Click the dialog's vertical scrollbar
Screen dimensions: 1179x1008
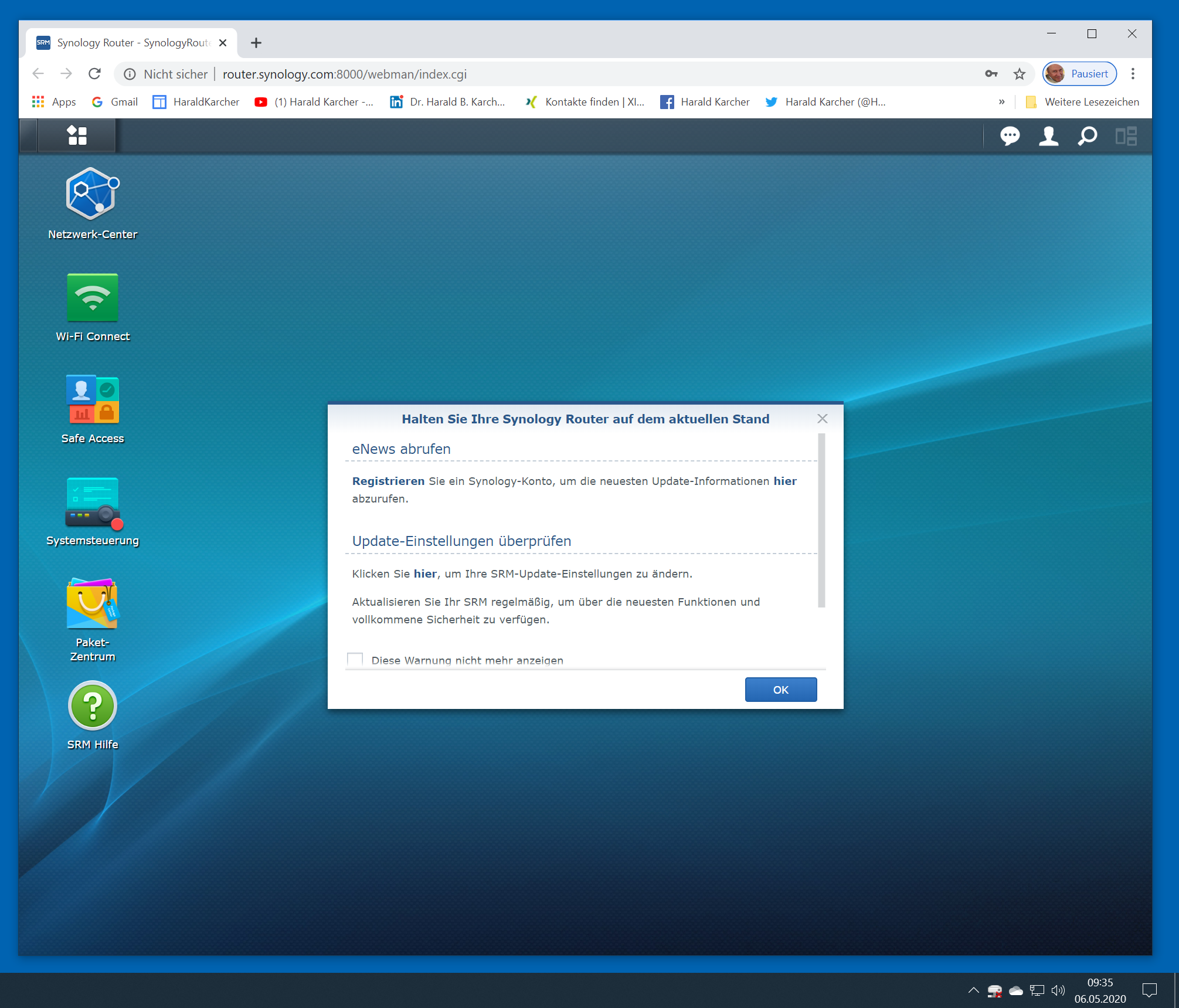[821, 520]
